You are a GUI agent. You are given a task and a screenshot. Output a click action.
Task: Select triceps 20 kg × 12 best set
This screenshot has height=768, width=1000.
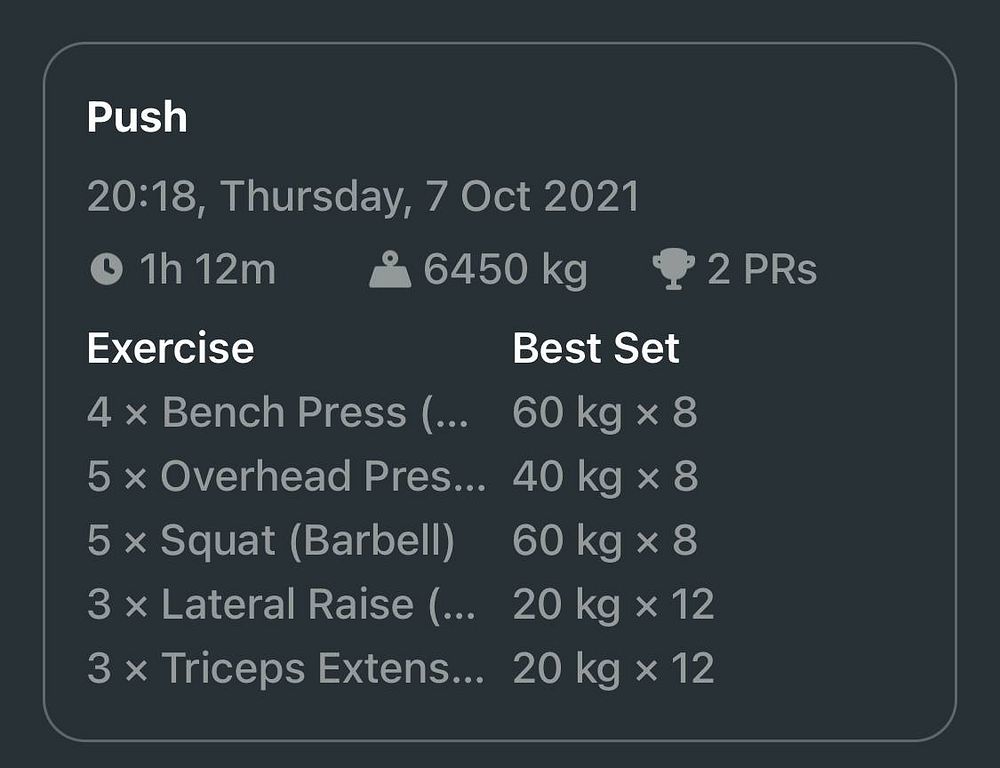pyautogui.click(x=613, y=669)
